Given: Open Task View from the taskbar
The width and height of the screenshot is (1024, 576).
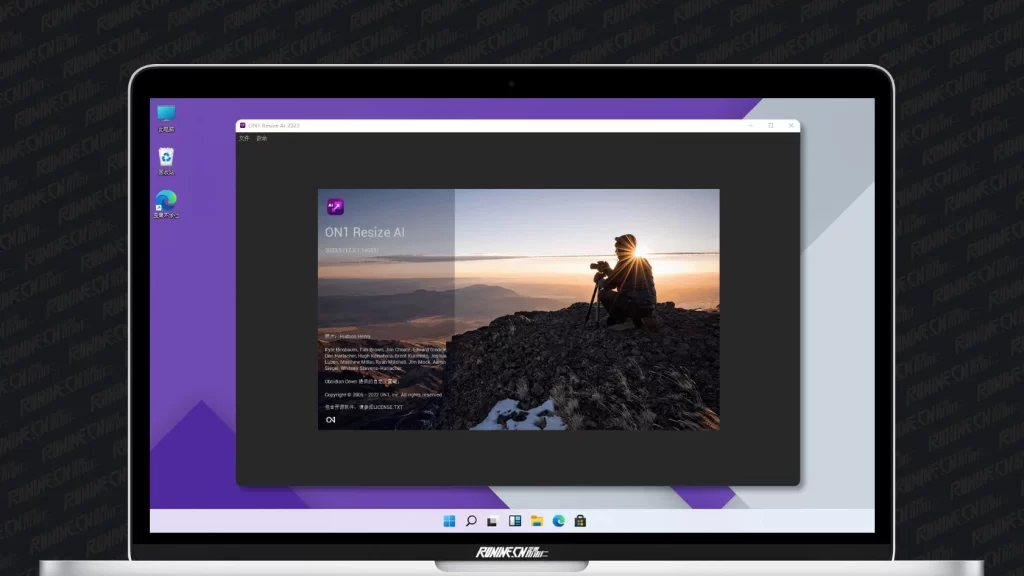Looking at the screenshot, I should point(493,521).
